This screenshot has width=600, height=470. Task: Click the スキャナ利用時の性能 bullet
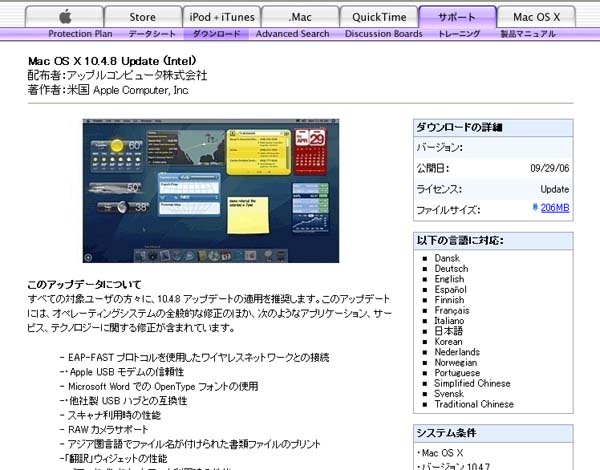pyautogui.click(x=110, y=415)
